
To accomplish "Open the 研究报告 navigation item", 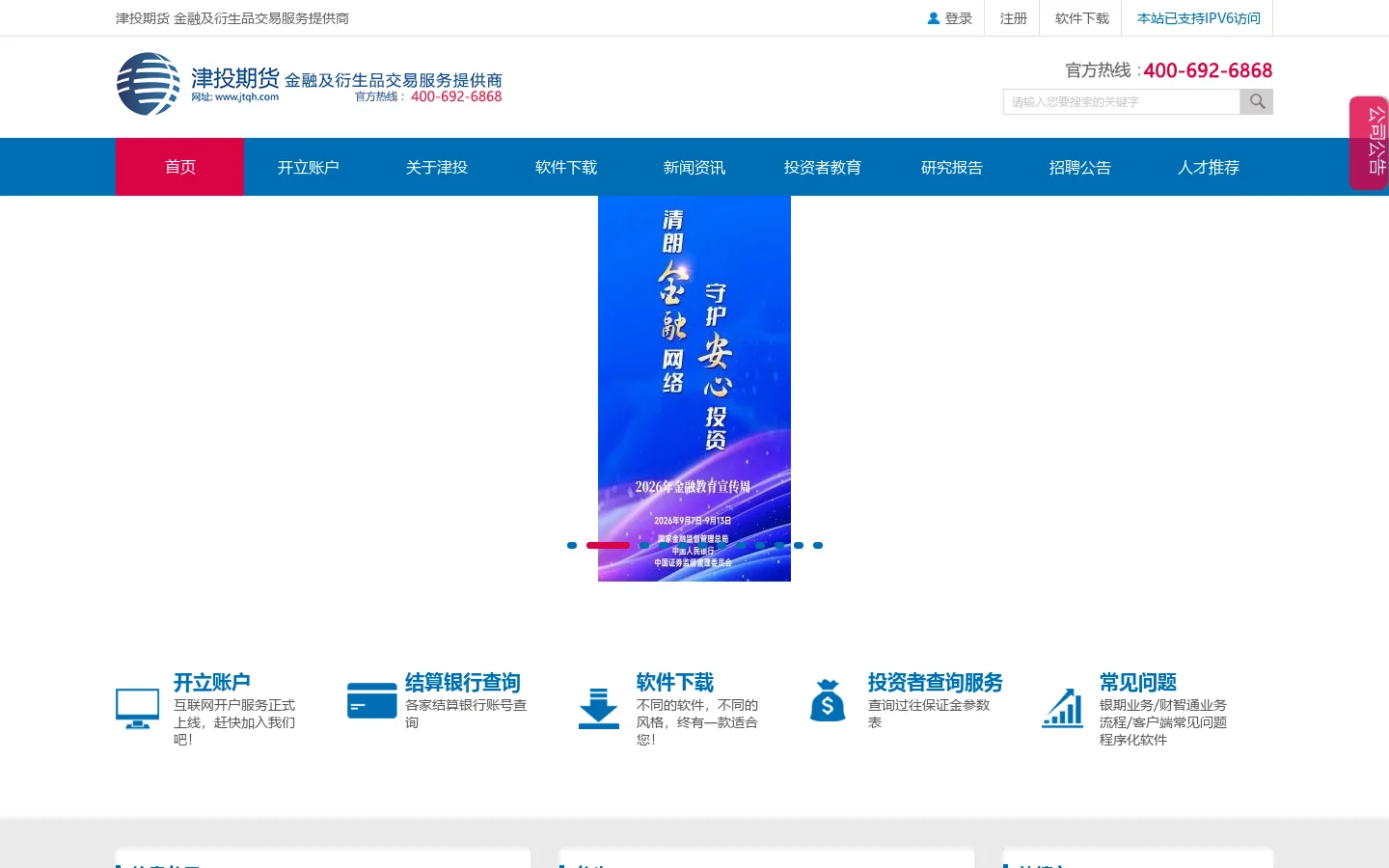I will point(952,167).
